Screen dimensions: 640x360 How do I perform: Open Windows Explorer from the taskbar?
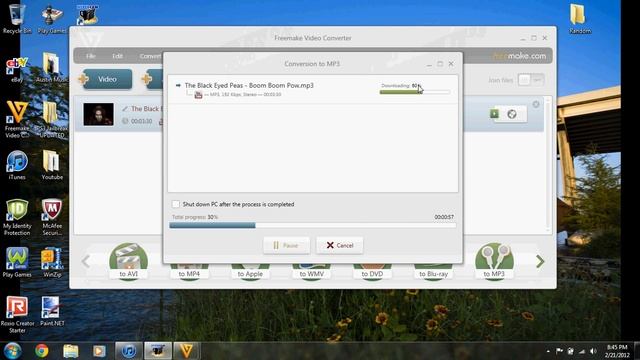coord(70,351)
